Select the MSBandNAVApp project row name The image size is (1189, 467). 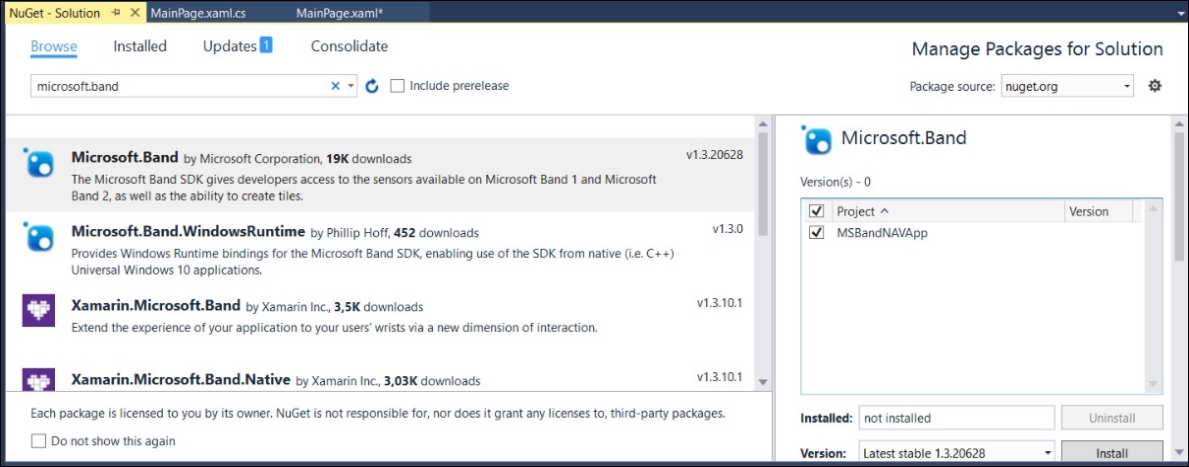click(882, 233)
